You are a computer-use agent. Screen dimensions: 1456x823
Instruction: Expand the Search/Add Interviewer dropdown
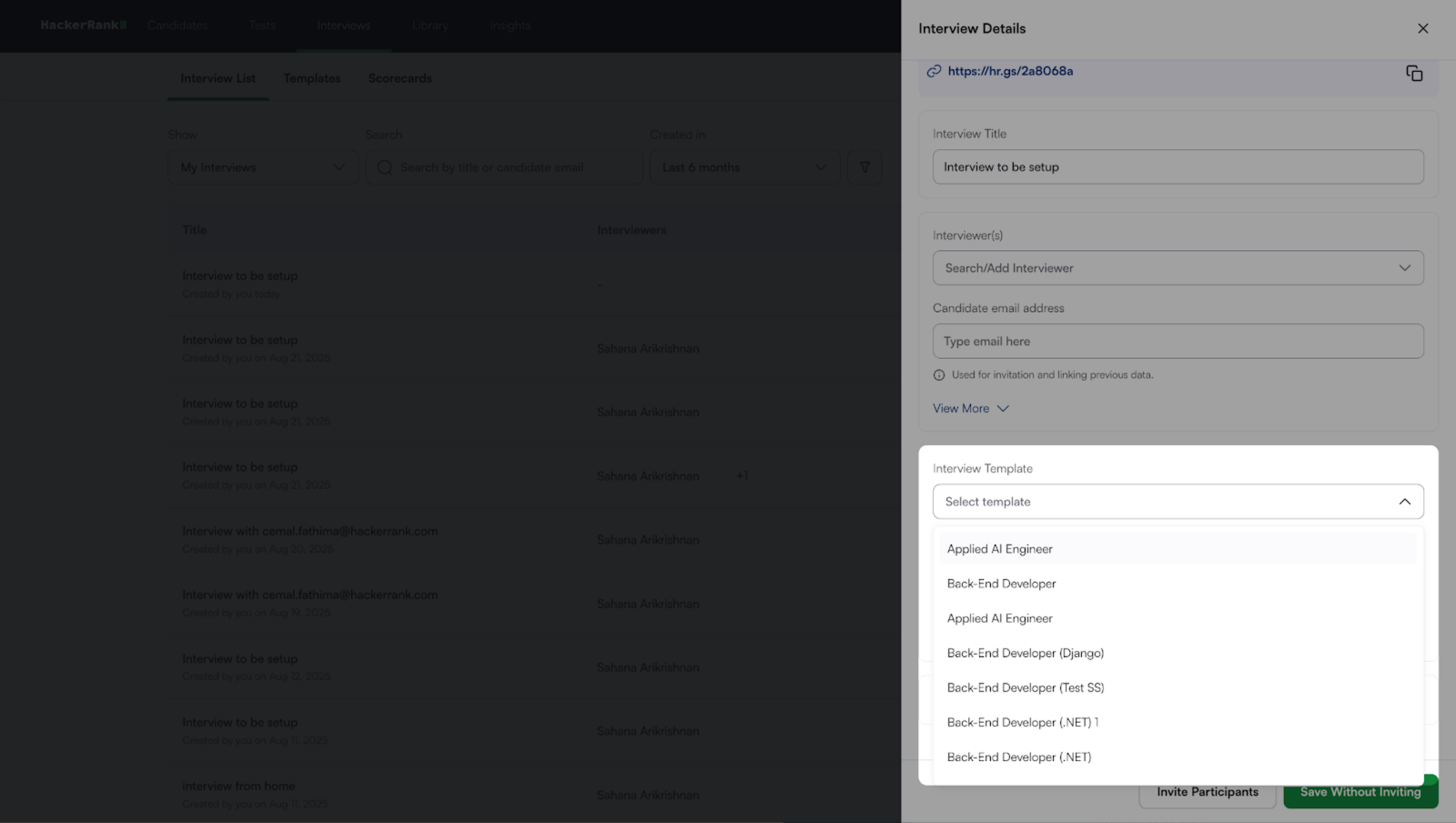pos(1178,268)
